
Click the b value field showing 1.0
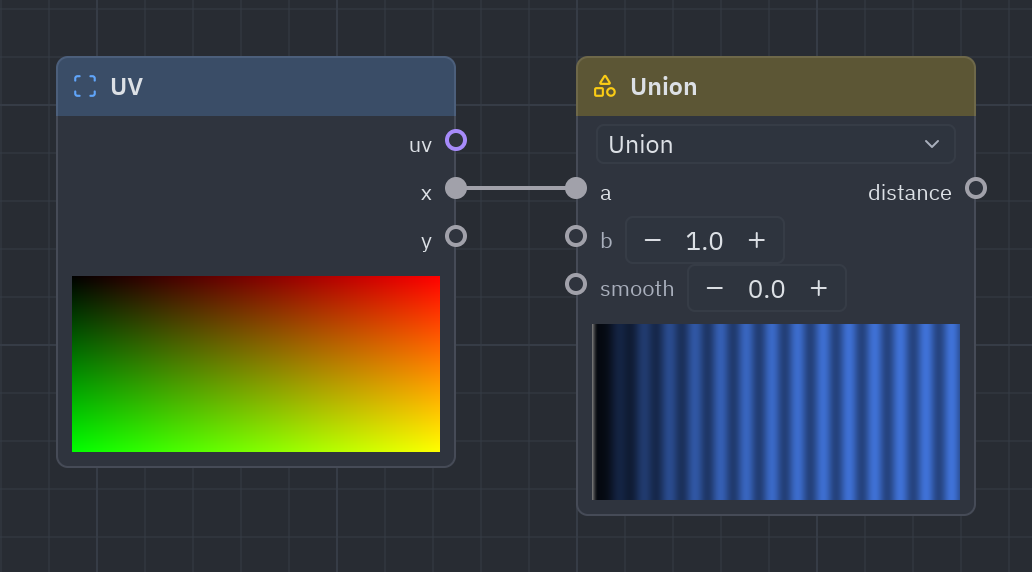[704, 241]
